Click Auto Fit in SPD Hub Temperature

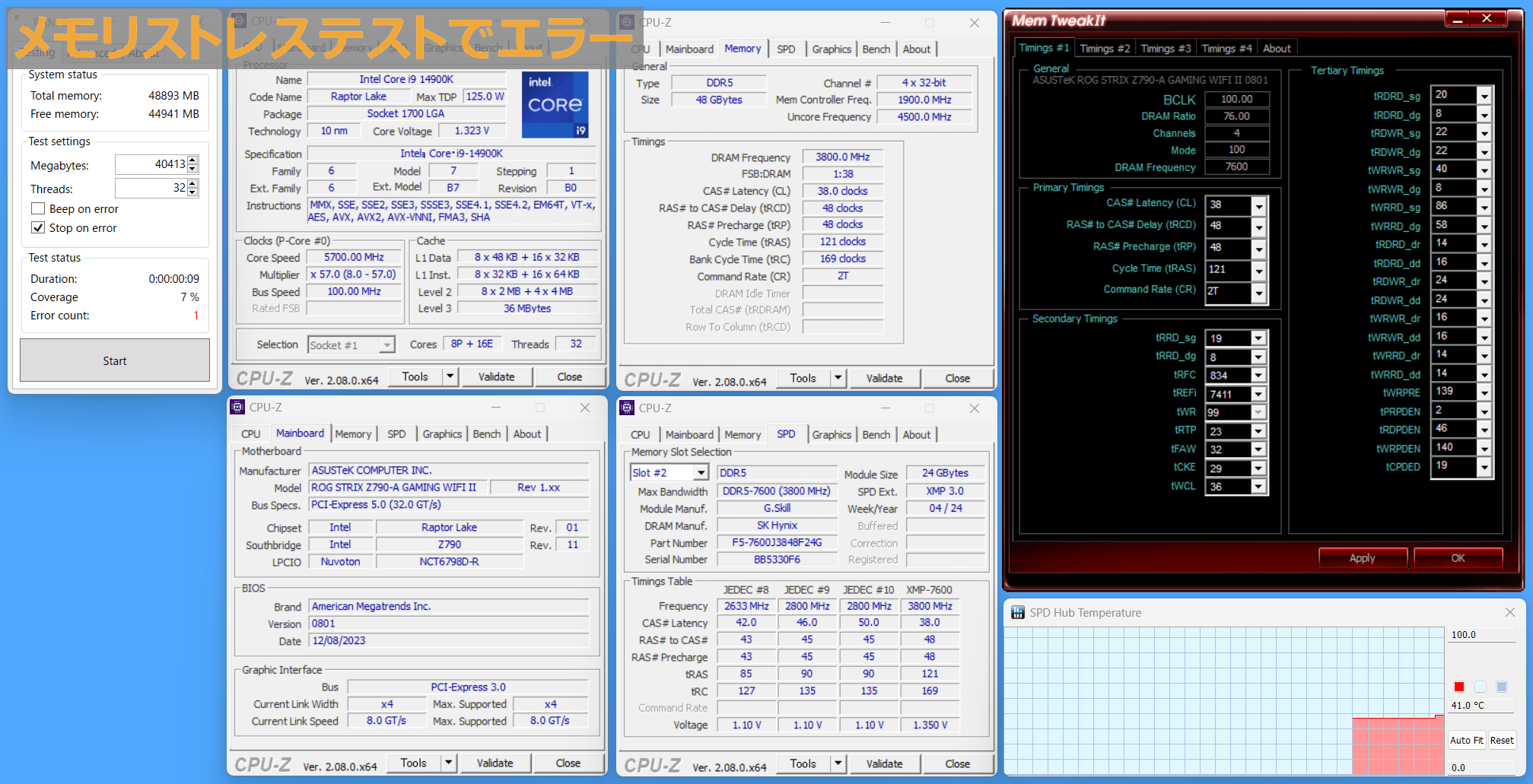click(1466, 740)
